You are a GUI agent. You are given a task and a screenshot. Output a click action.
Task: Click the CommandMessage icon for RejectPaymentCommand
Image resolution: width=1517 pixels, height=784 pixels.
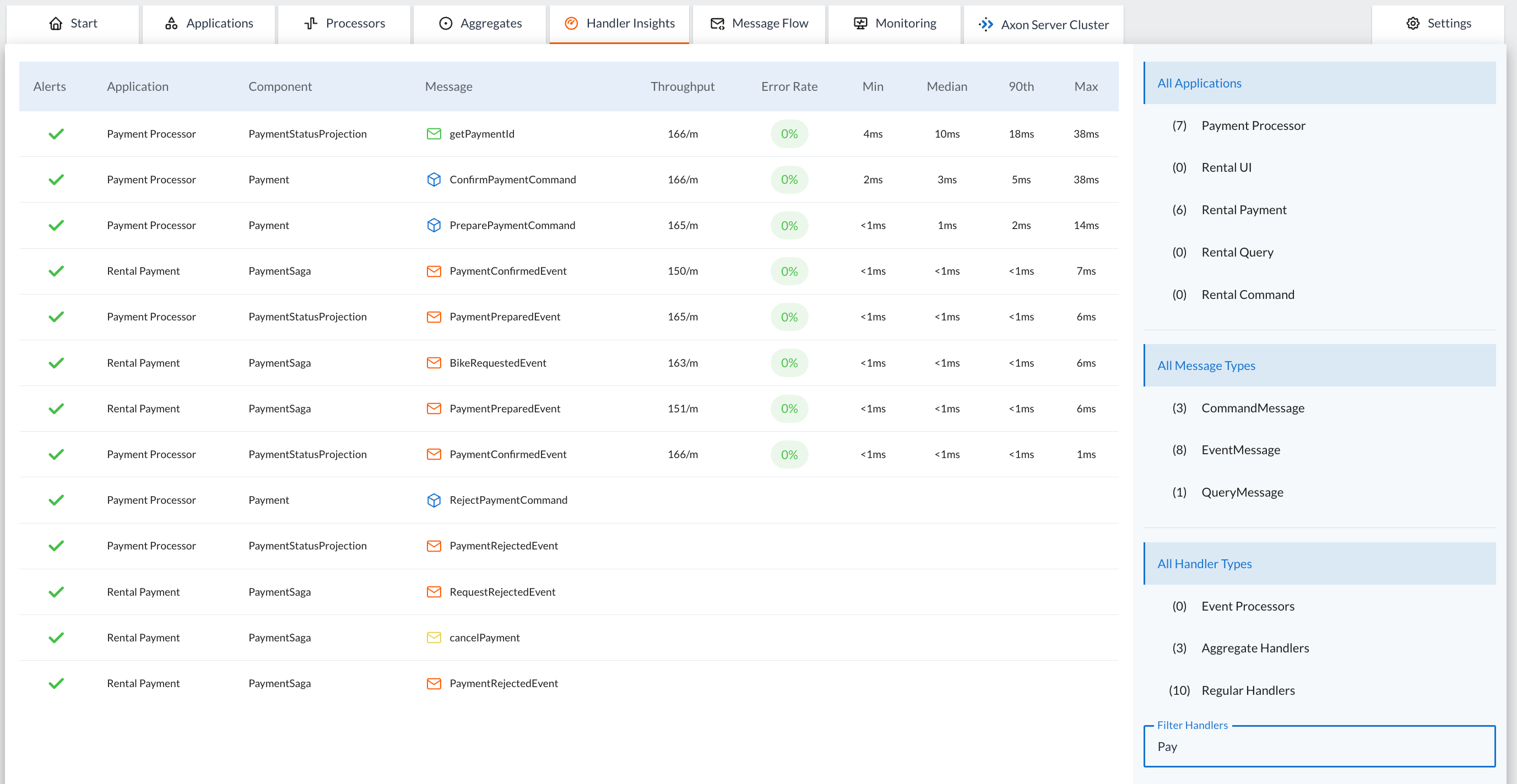[434, 500]
